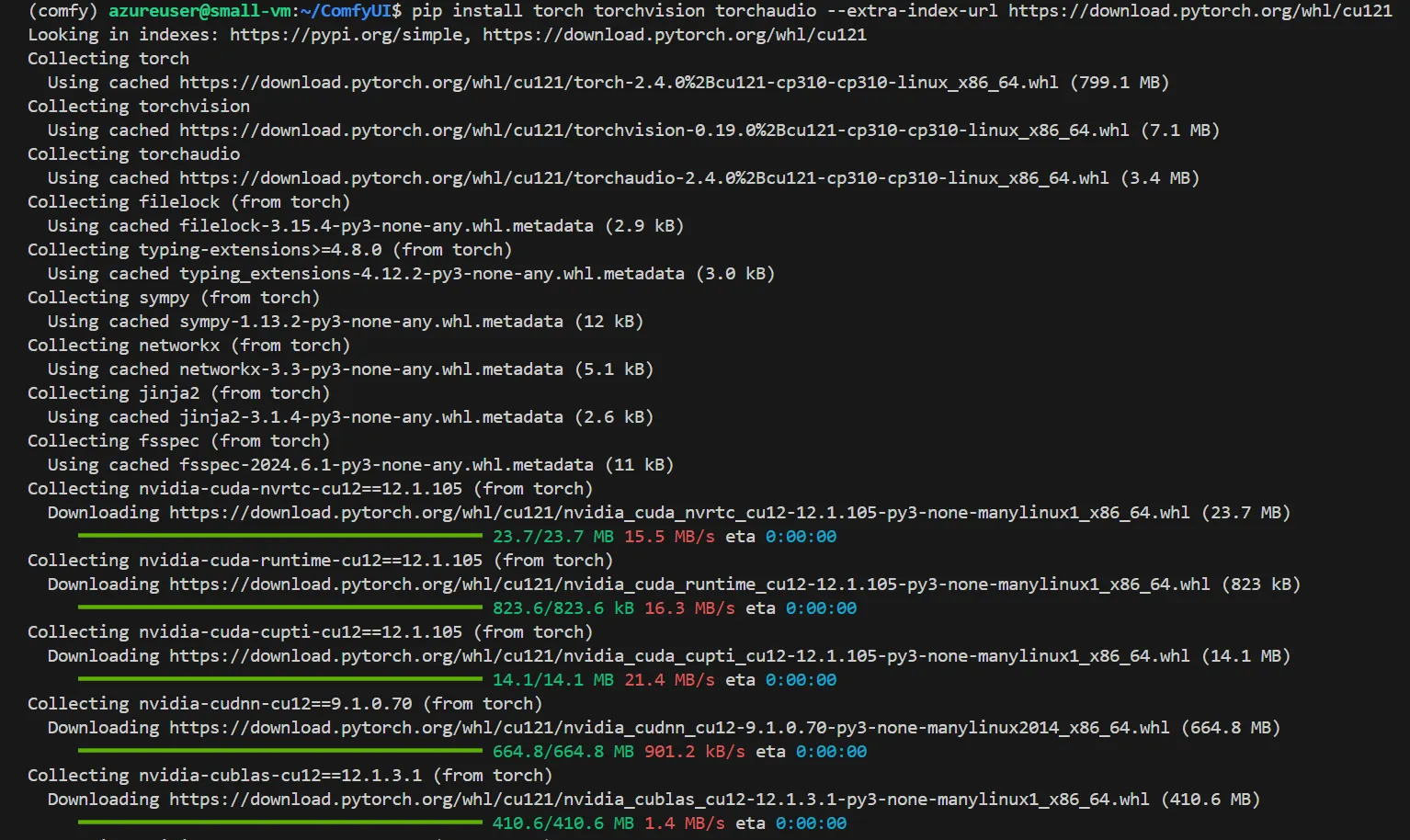Click the '15.5 MB/s' download speed
Screen dimensions: 1410x840
click(x=669, y=537)
